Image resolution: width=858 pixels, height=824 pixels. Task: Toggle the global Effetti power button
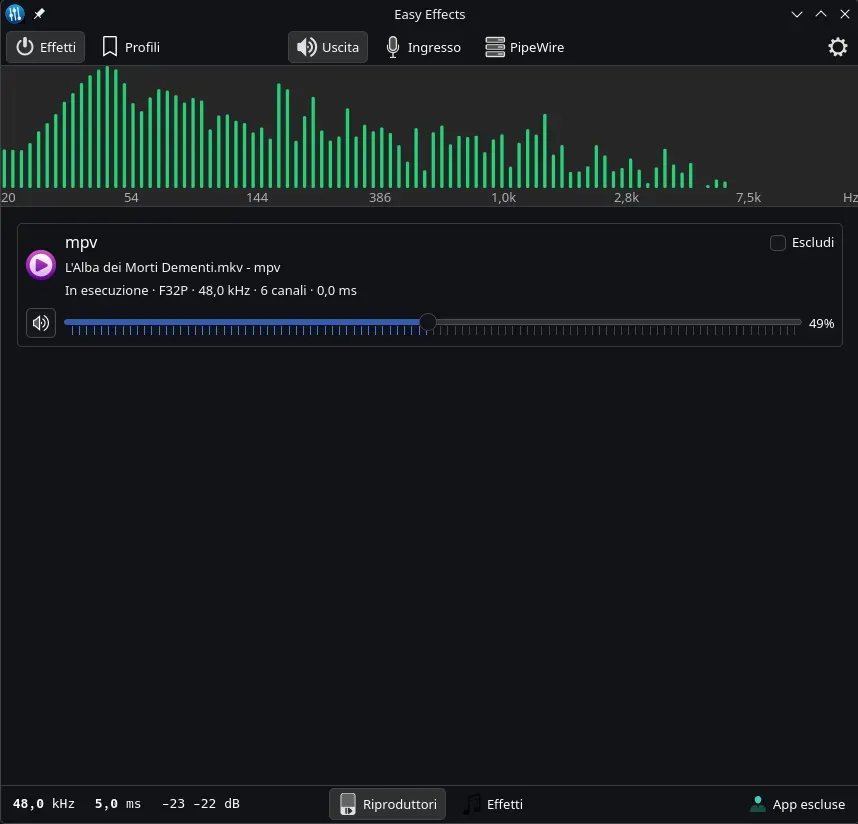pyautogui.click(x=46, y=47)
